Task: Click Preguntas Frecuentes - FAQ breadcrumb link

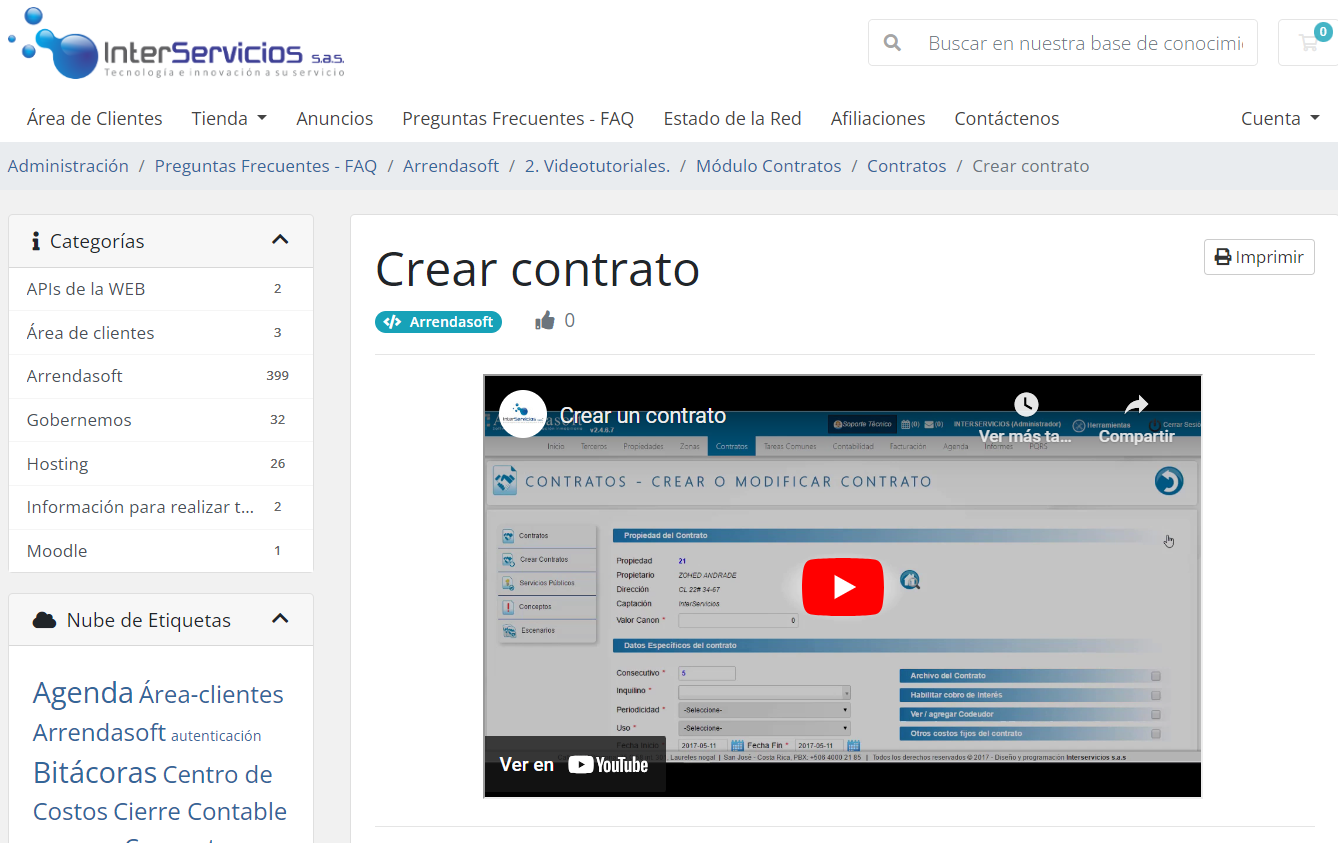Action: (x=266, y=166)
